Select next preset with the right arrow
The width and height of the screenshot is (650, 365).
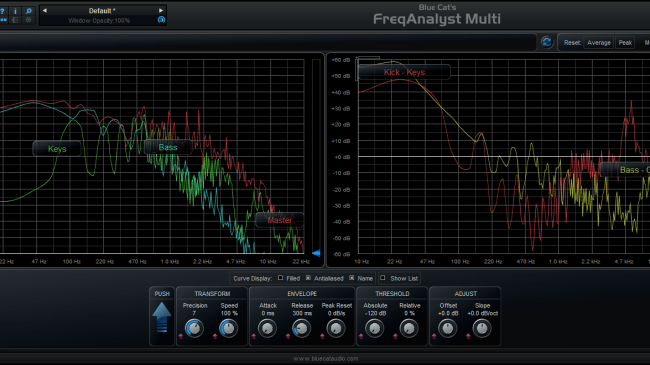point(161,10)
